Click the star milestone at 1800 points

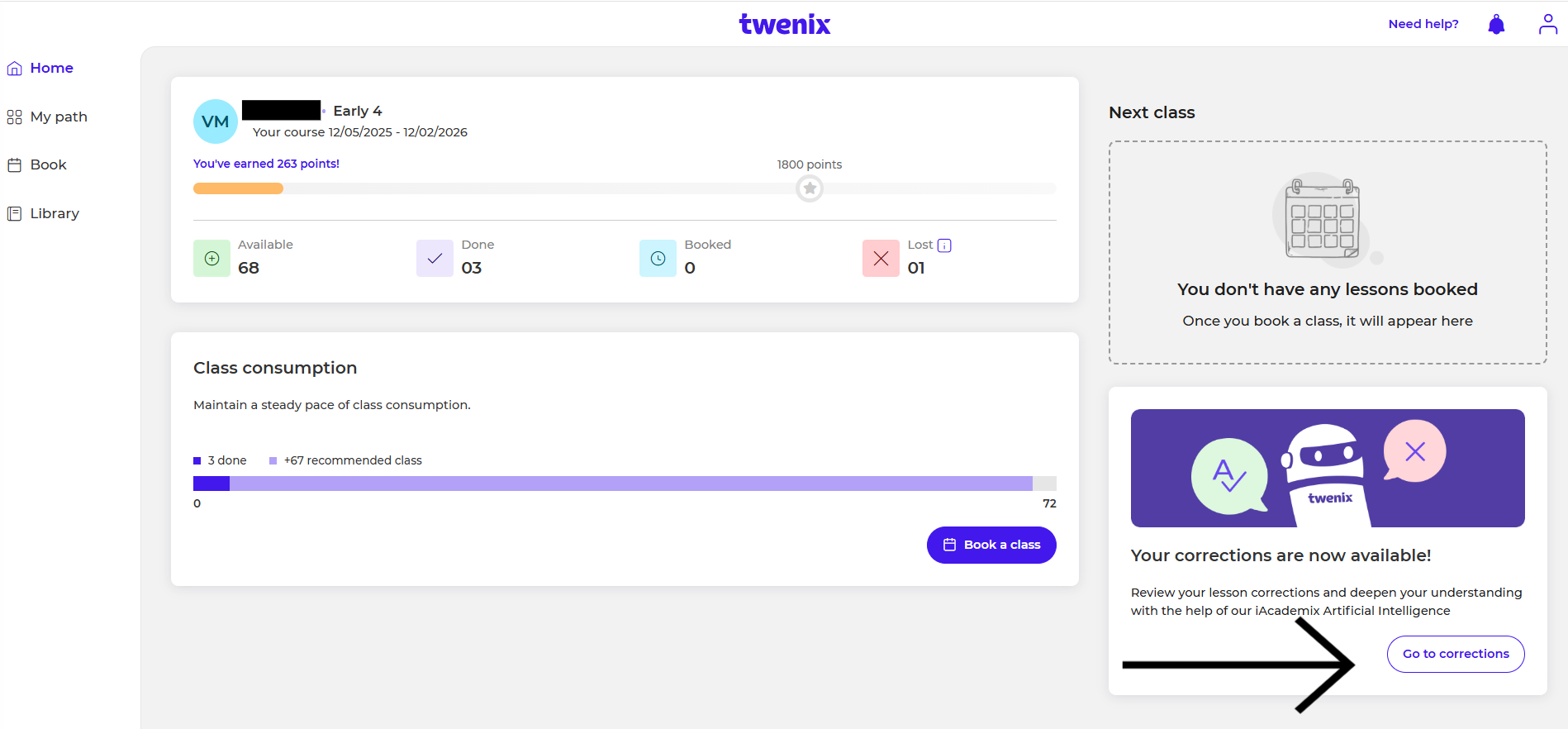pyautogui.click(x=810, y=189)
